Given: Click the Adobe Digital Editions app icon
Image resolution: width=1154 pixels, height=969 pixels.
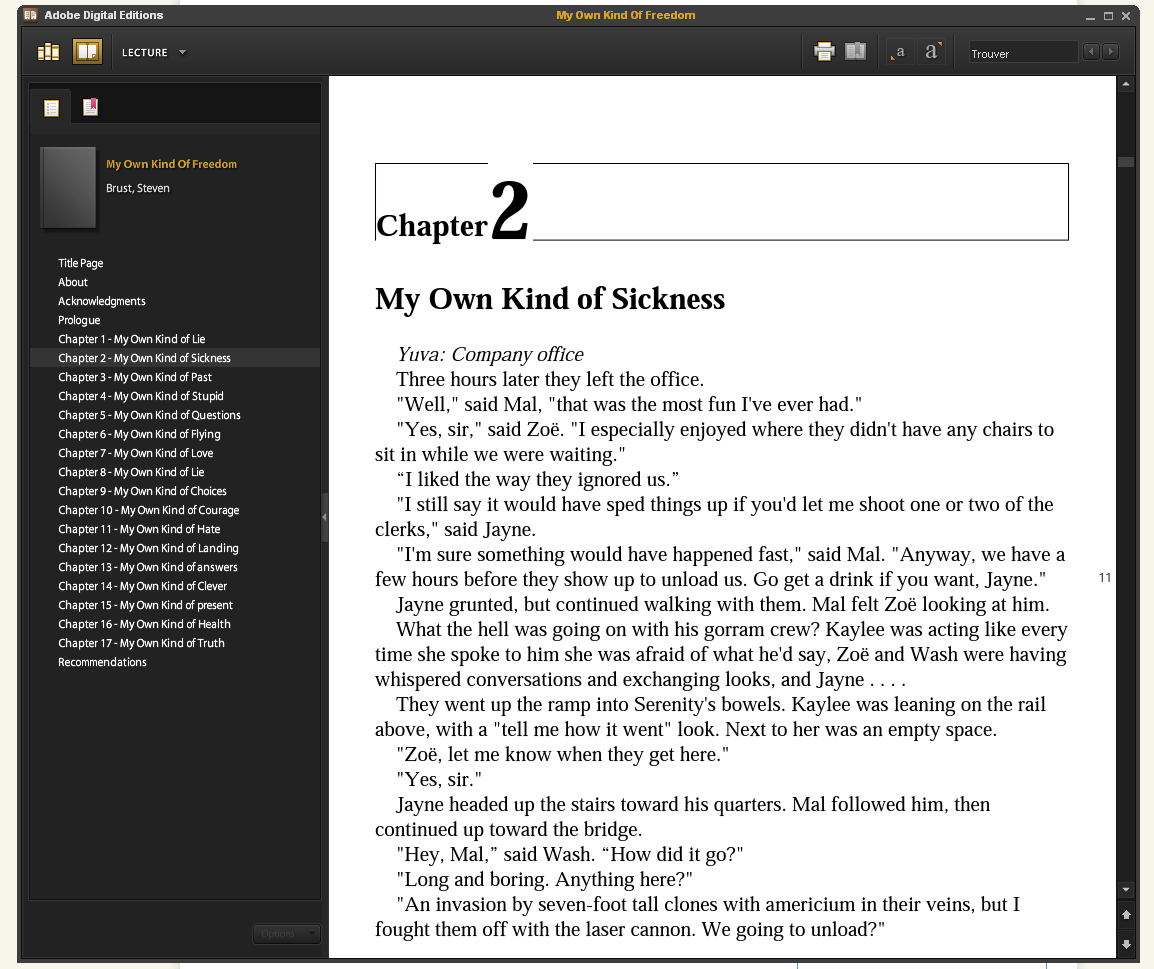Looking at the screenshot, I should [x=30, y=15].
